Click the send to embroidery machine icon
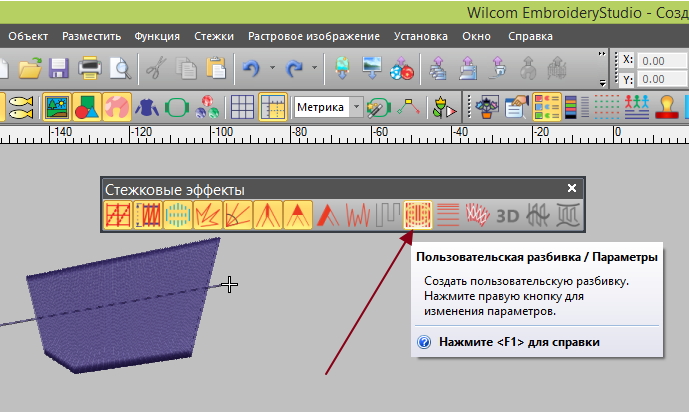The image size is (689, 412). 468,68
